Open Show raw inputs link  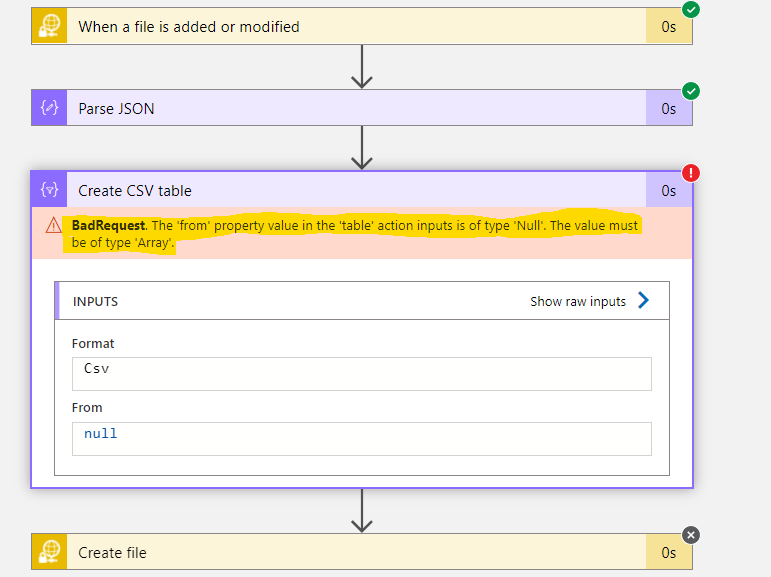pyautogui.click(x=578, y=301)
